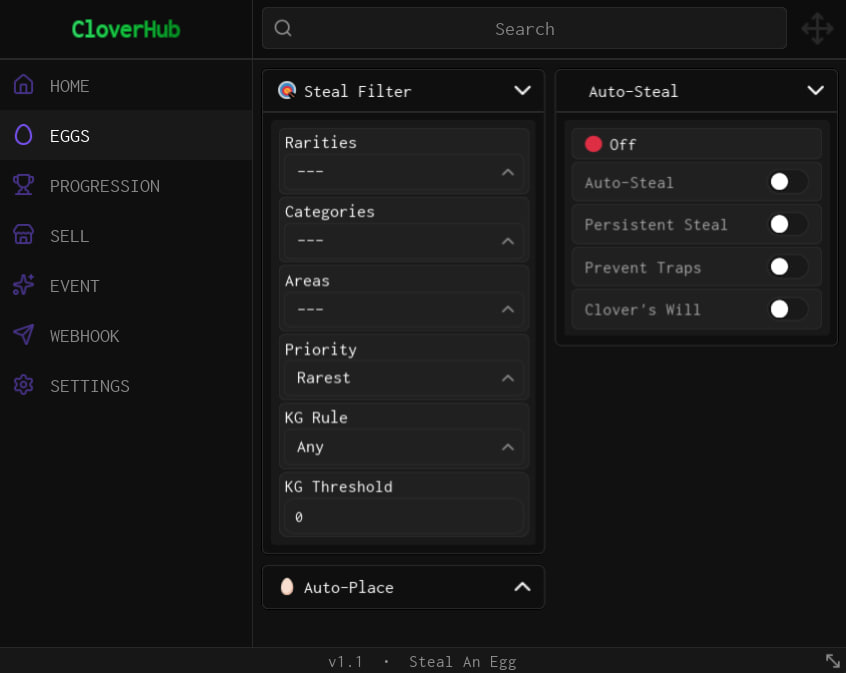Enable the Auto-Steal toggle
This screenshot has height=673, width=846.
pos(788,182)
